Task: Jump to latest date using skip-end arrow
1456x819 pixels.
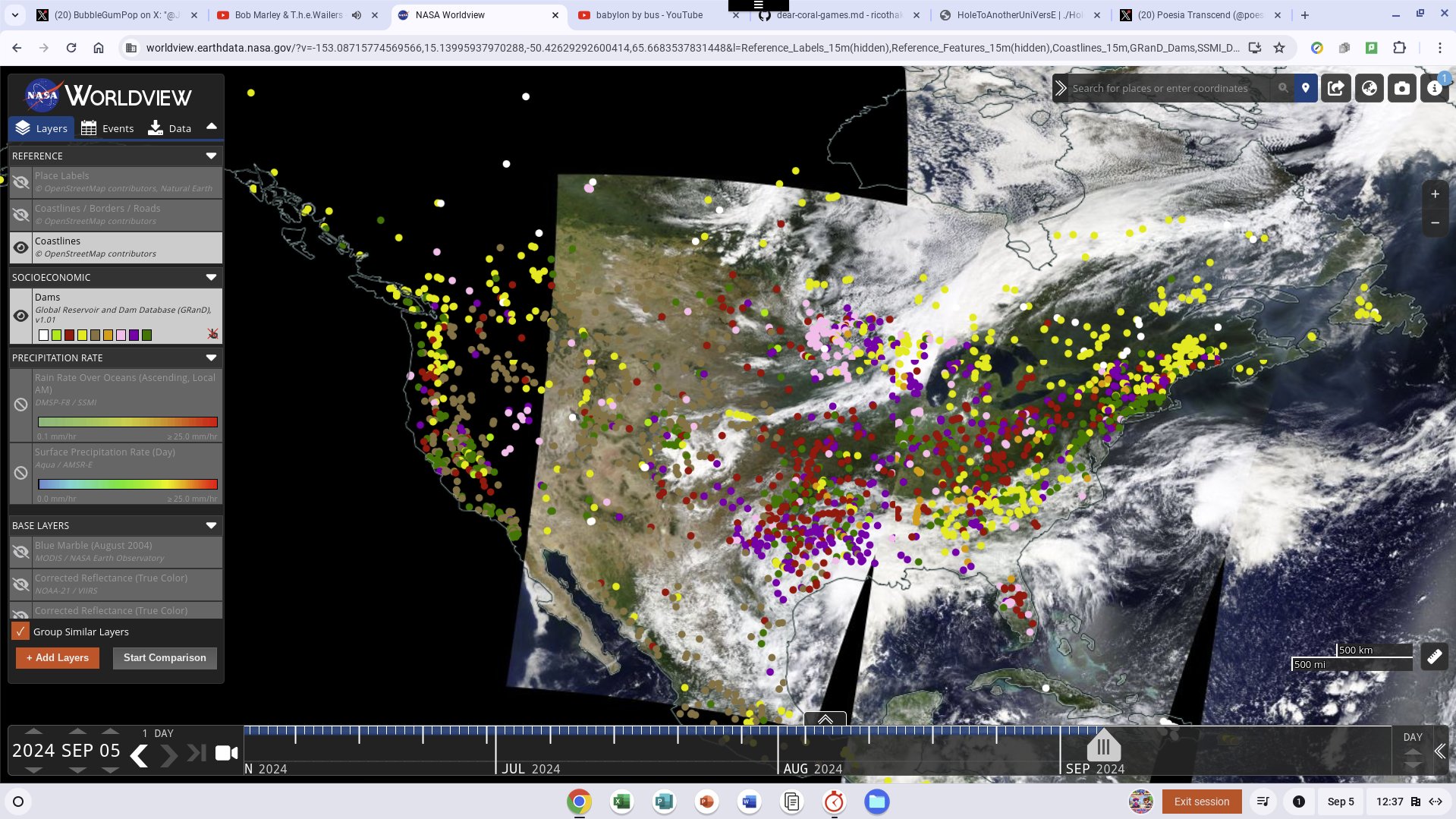Action: (x=197, y=753)
